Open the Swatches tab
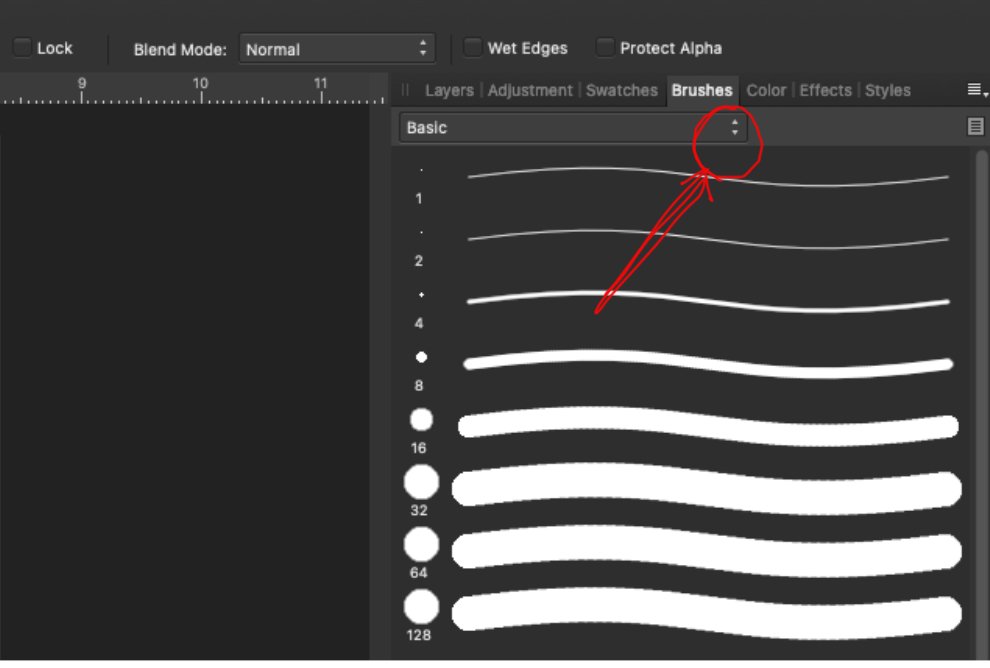This screenshot has height=668, width=990. tap(621, 90)
